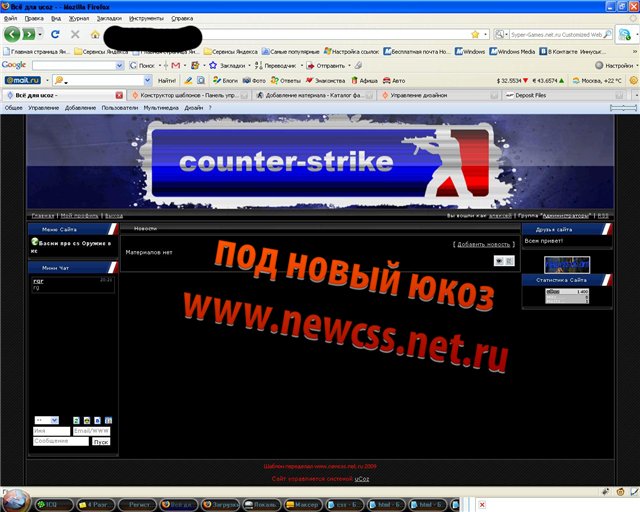Open Афиша in the Mail.ru toolbar
This screenshot has width=640, height=512.
364,80
